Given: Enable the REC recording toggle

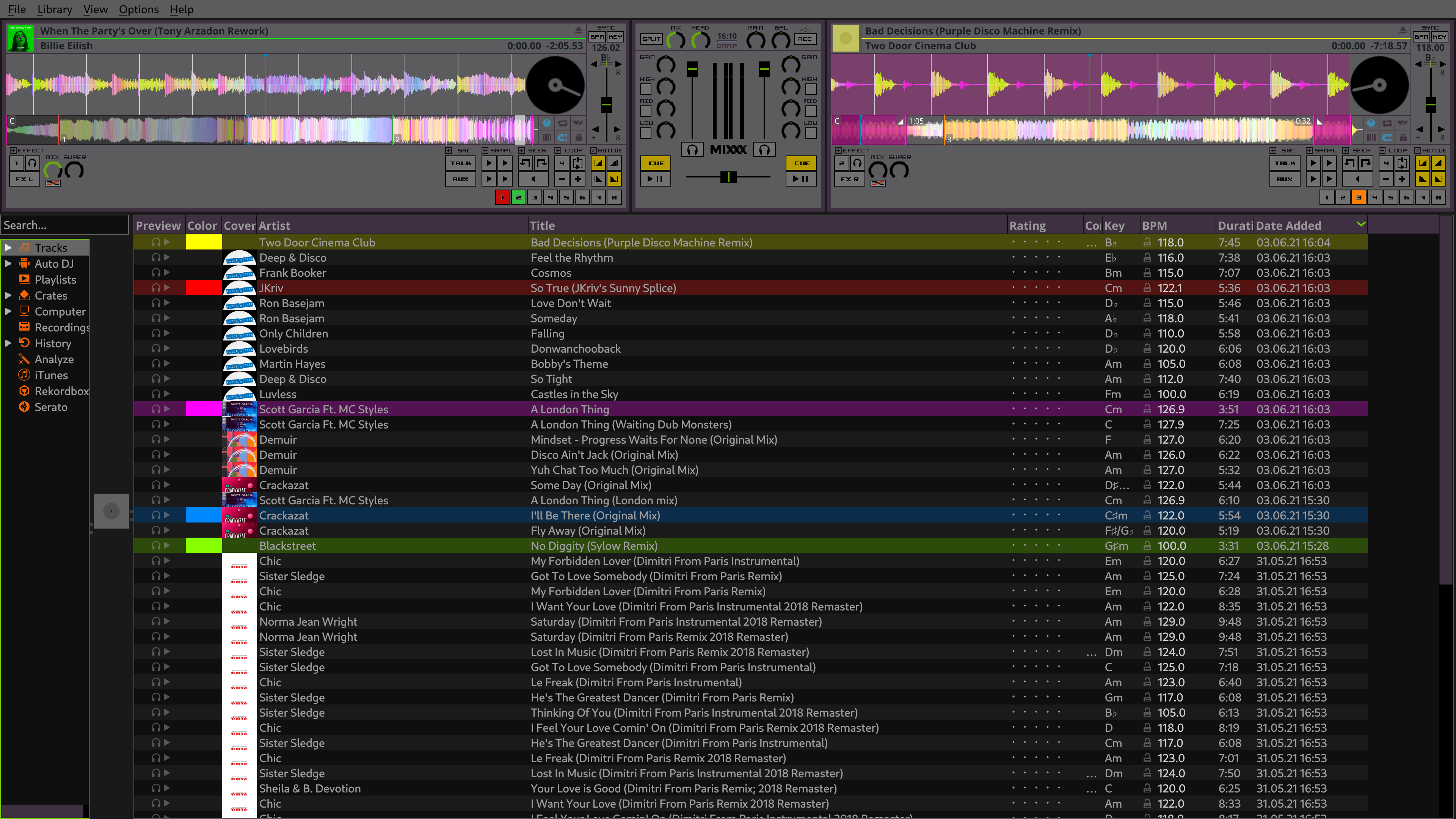Looking at the screenshot, I should [804, 39].
